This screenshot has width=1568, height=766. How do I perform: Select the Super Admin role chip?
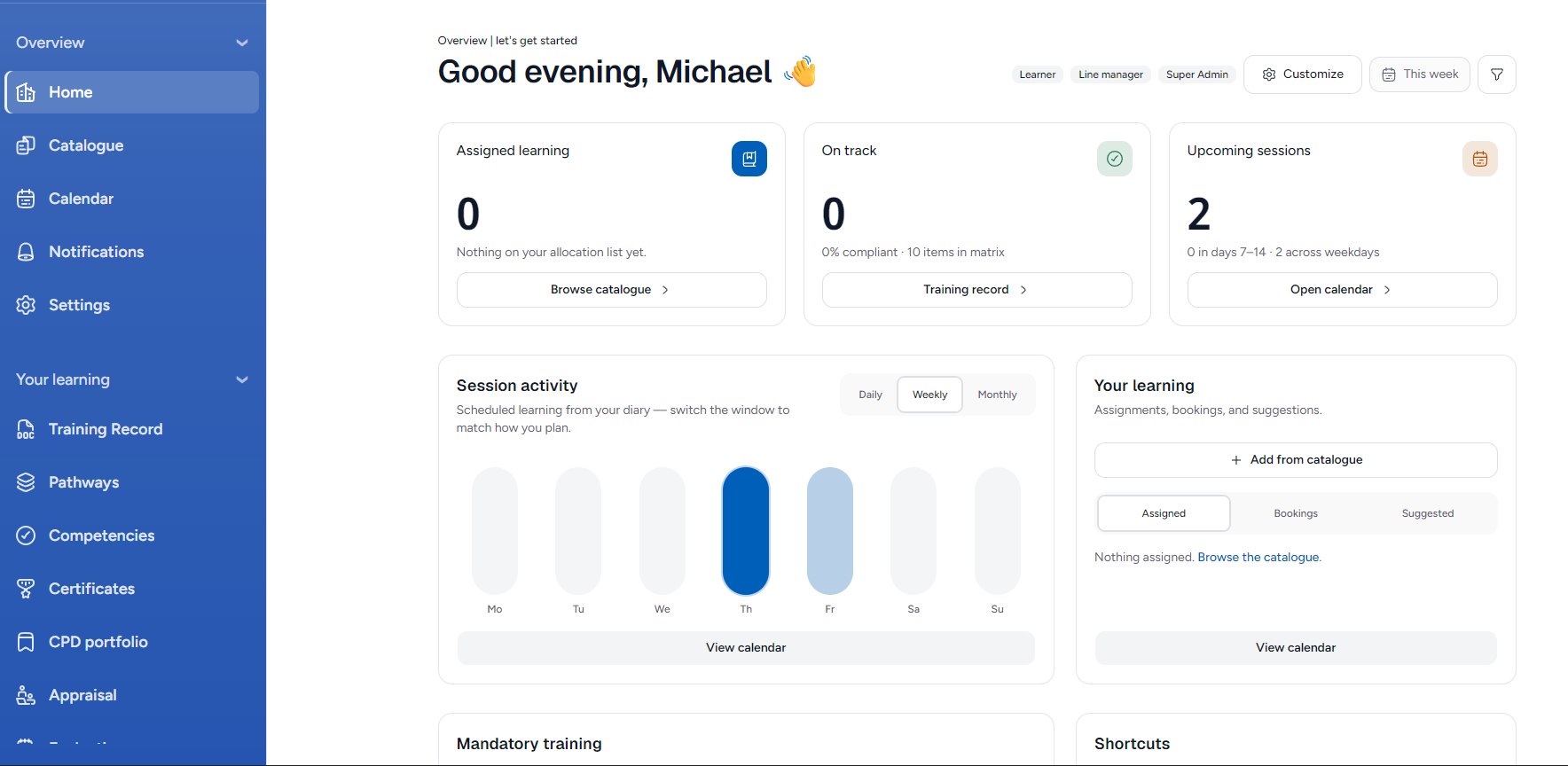1197,74
